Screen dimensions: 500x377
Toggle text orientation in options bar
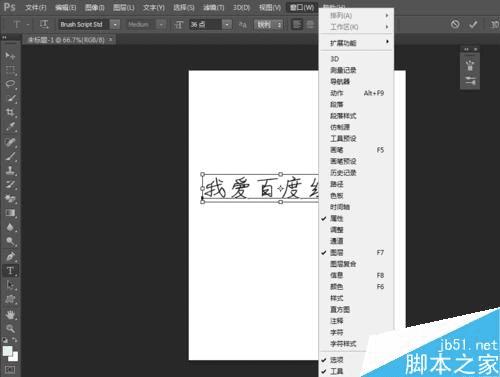pos(44,24)
